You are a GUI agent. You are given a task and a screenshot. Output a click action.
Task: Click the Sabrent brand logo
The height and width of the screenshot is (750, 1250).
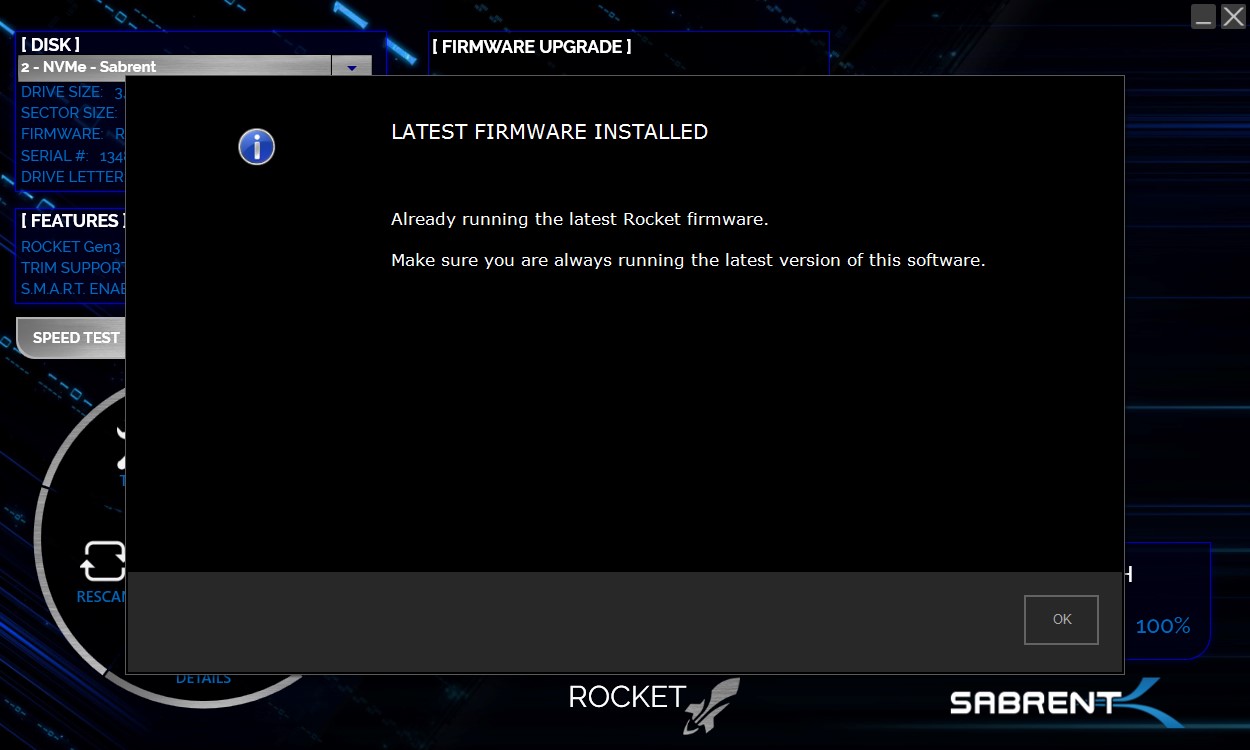(1067, 703)
